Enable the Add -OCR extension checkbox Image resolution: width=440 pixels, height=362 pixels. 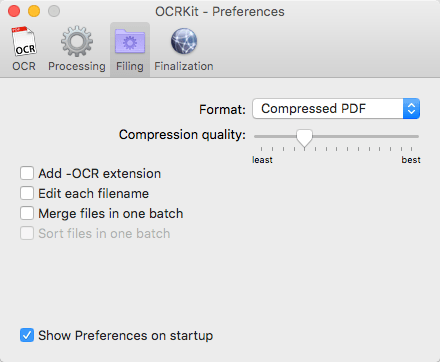pyautogui.click(x=27, y=173)
